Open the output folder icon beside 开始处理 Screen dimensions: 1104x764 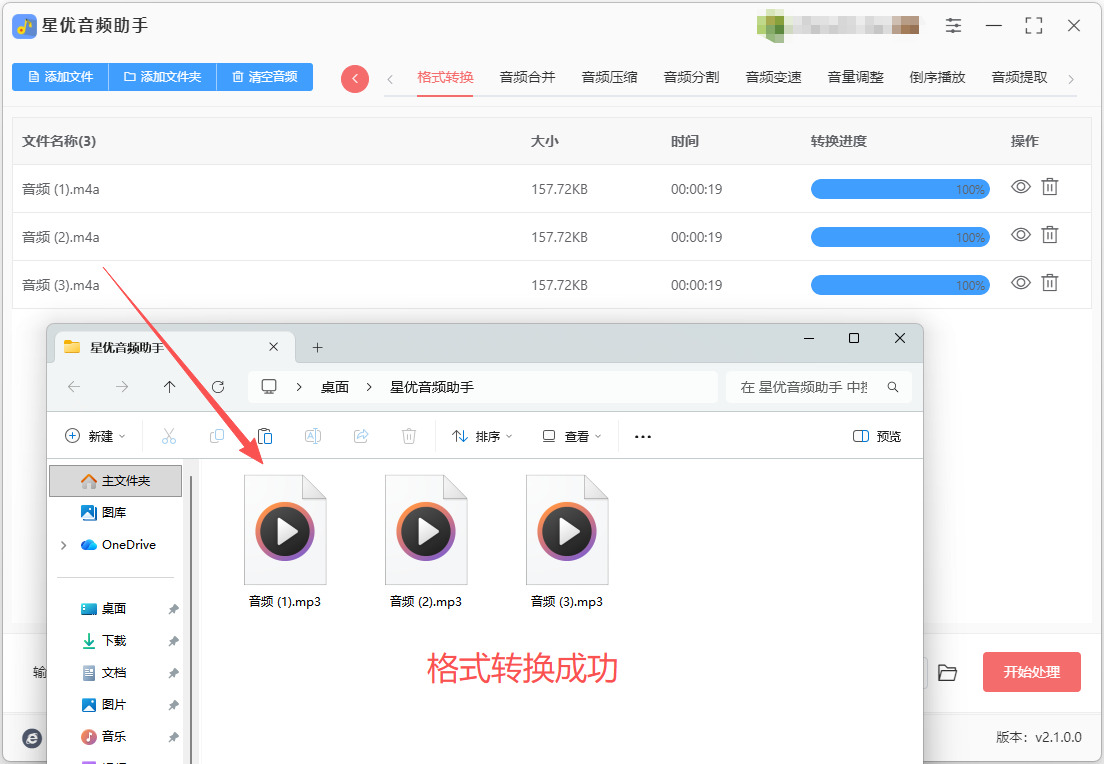[947, 672]
